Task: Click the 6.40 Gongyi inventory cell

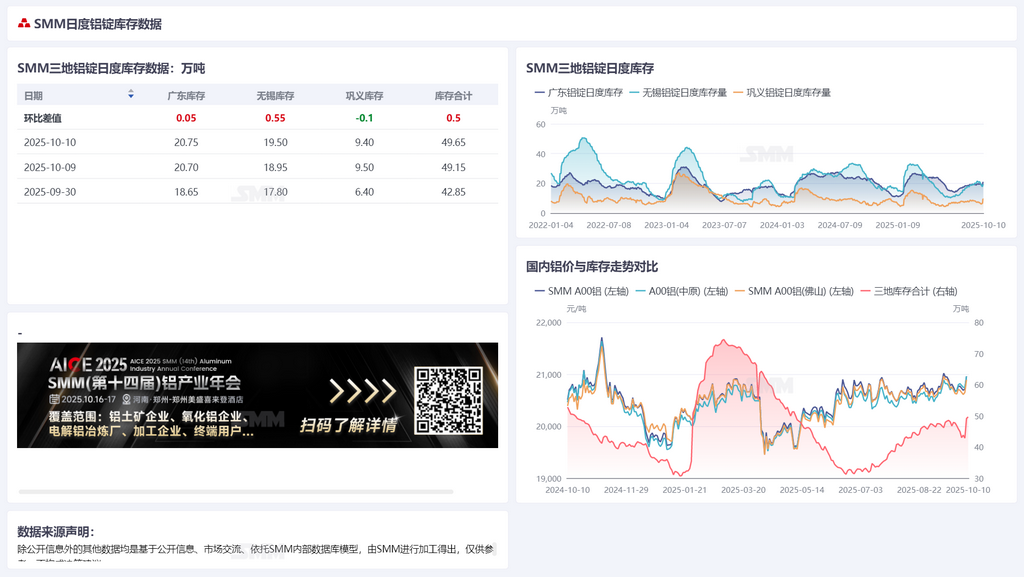Action: (x=364, y=192)
